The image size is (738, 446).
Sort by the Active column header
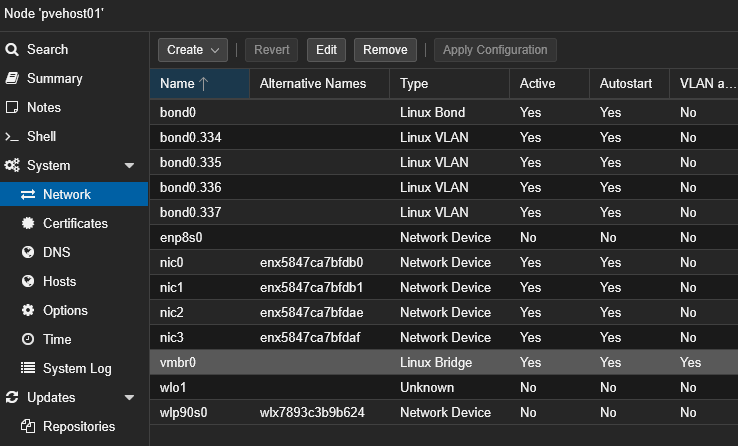[549, 84]
